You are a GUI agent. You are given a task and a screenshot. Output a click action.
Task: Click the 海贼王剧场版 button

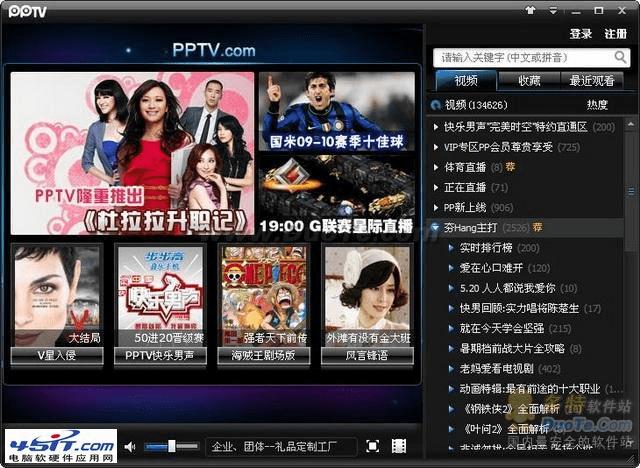pos(264,355)
